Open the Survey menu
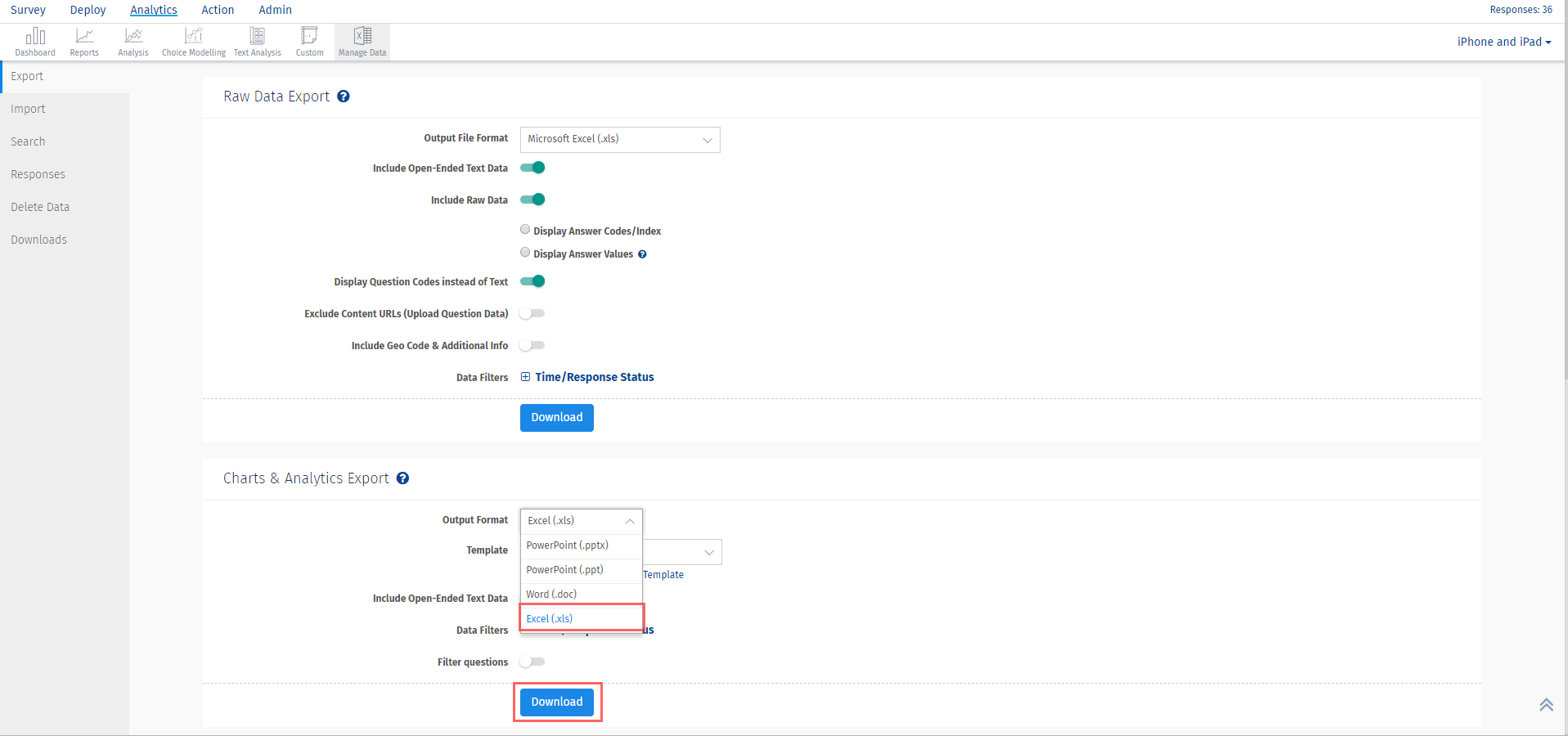1568x736 pixels. click(x=28, y=10)
